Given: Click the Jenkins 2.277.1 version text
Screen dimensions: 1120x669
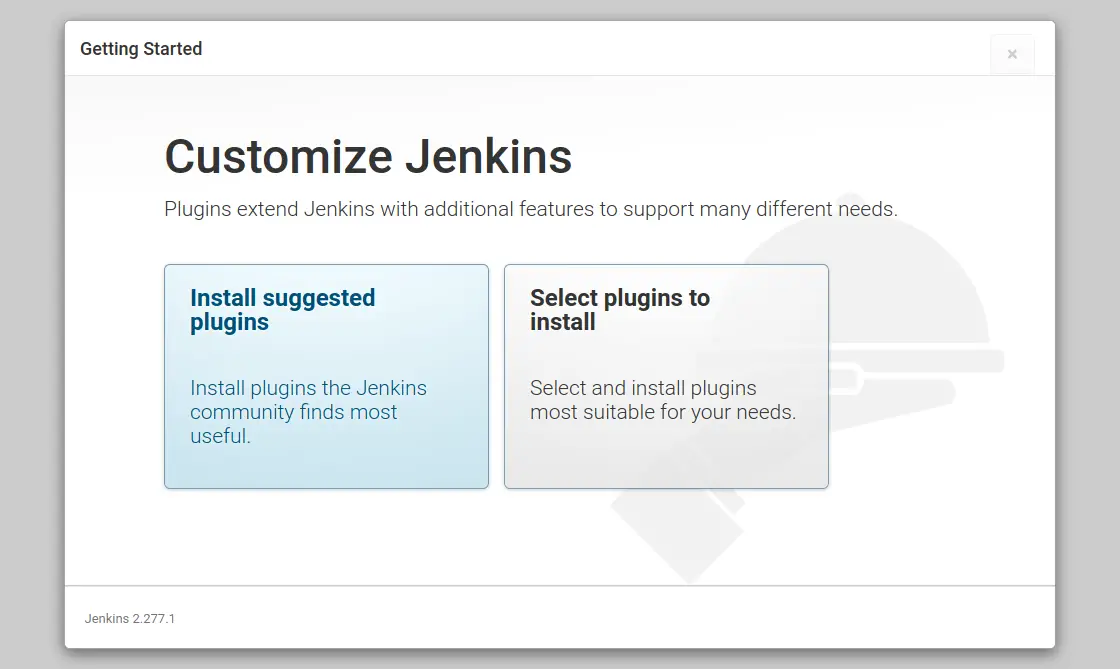Looking at the screenshot, I should tap(130, 618).
